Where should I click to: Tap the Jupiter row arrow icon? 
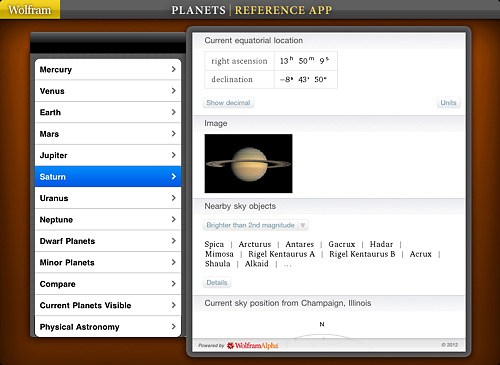click(173, 155)
